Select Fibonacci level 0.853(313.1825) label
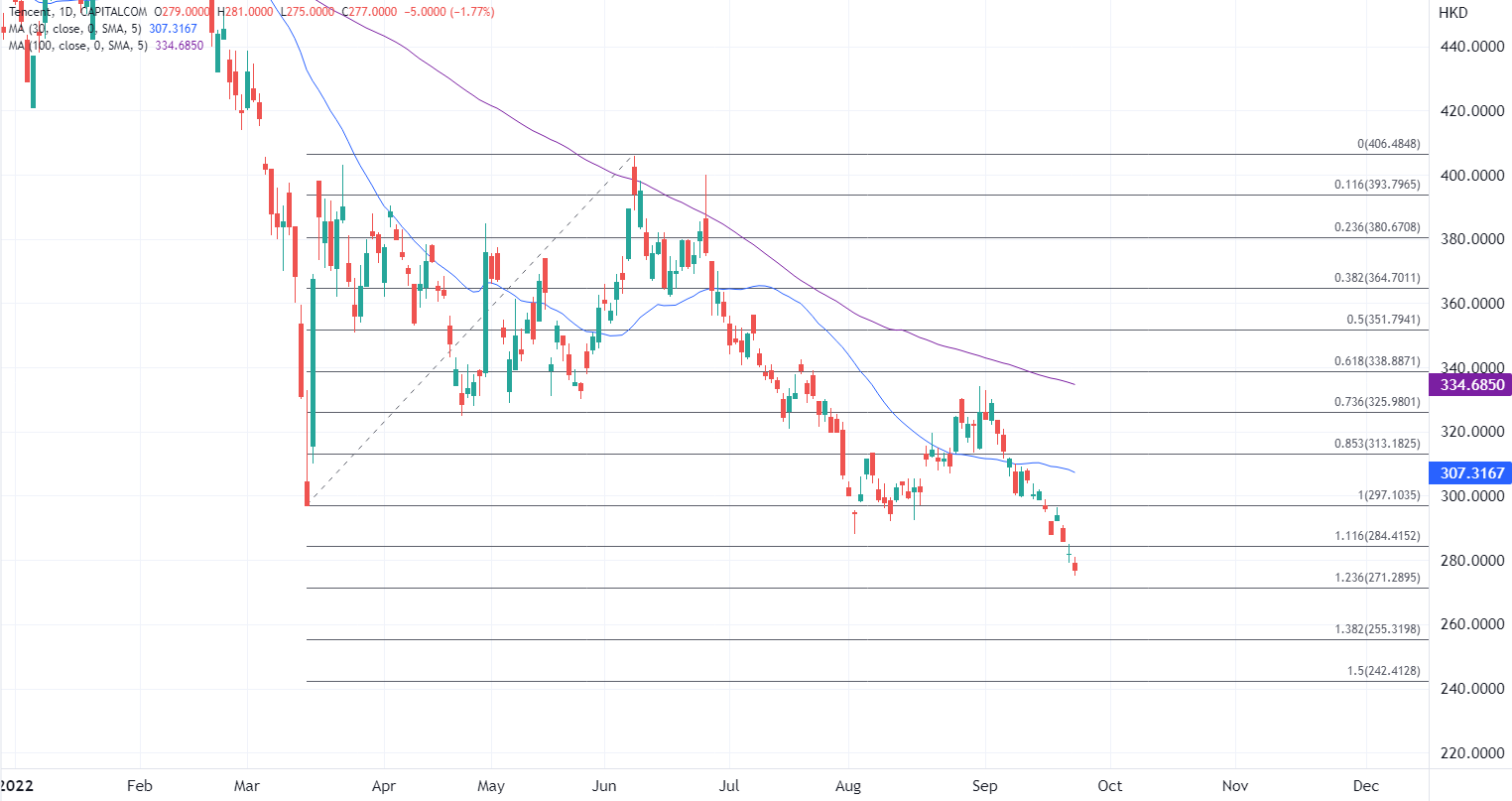 pos(1376,444)
